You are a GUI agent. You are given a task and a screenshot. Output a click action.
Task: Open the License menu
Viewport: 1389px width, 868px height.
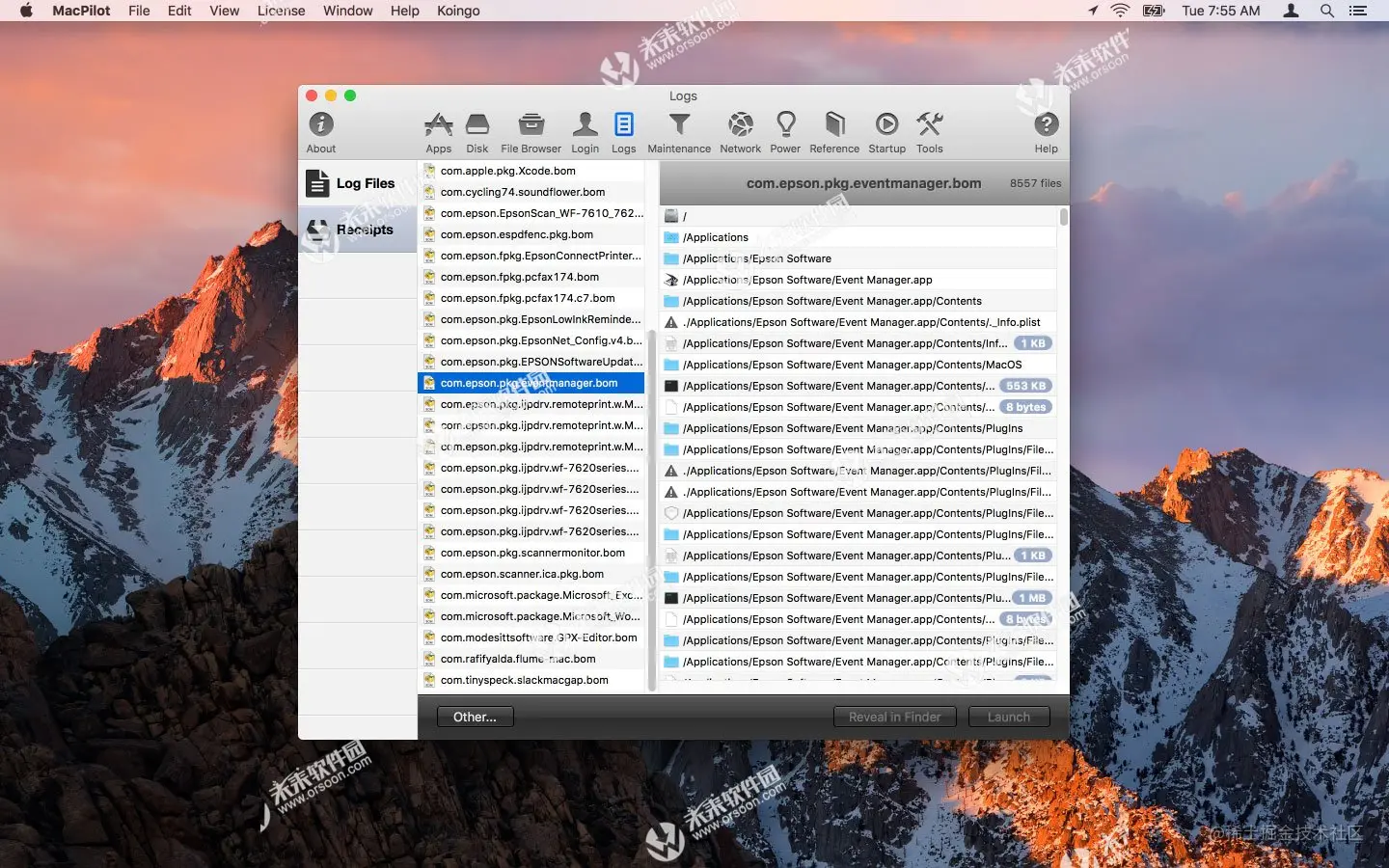(x=281, y=11)
